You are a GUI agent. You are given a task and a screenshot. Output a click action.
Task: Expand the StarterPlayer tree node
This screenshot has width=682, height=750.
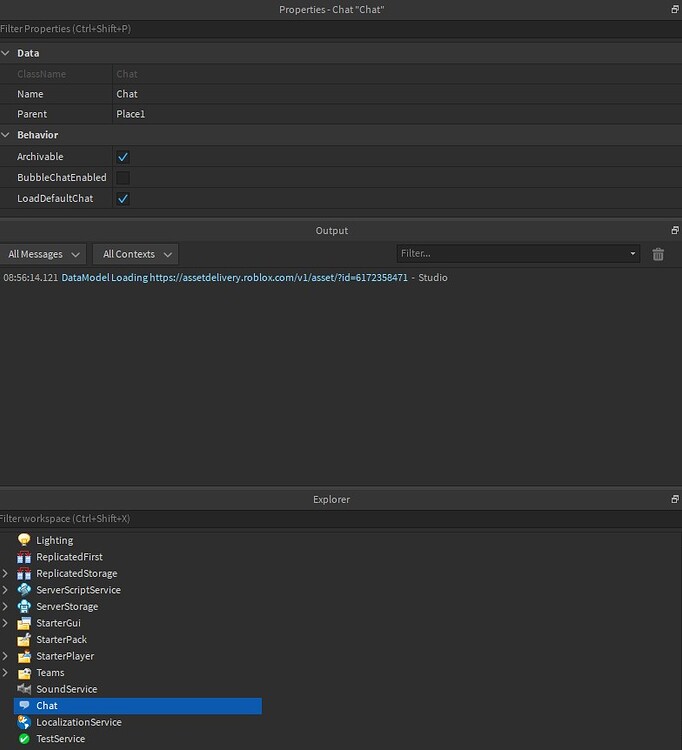(5, 656)
